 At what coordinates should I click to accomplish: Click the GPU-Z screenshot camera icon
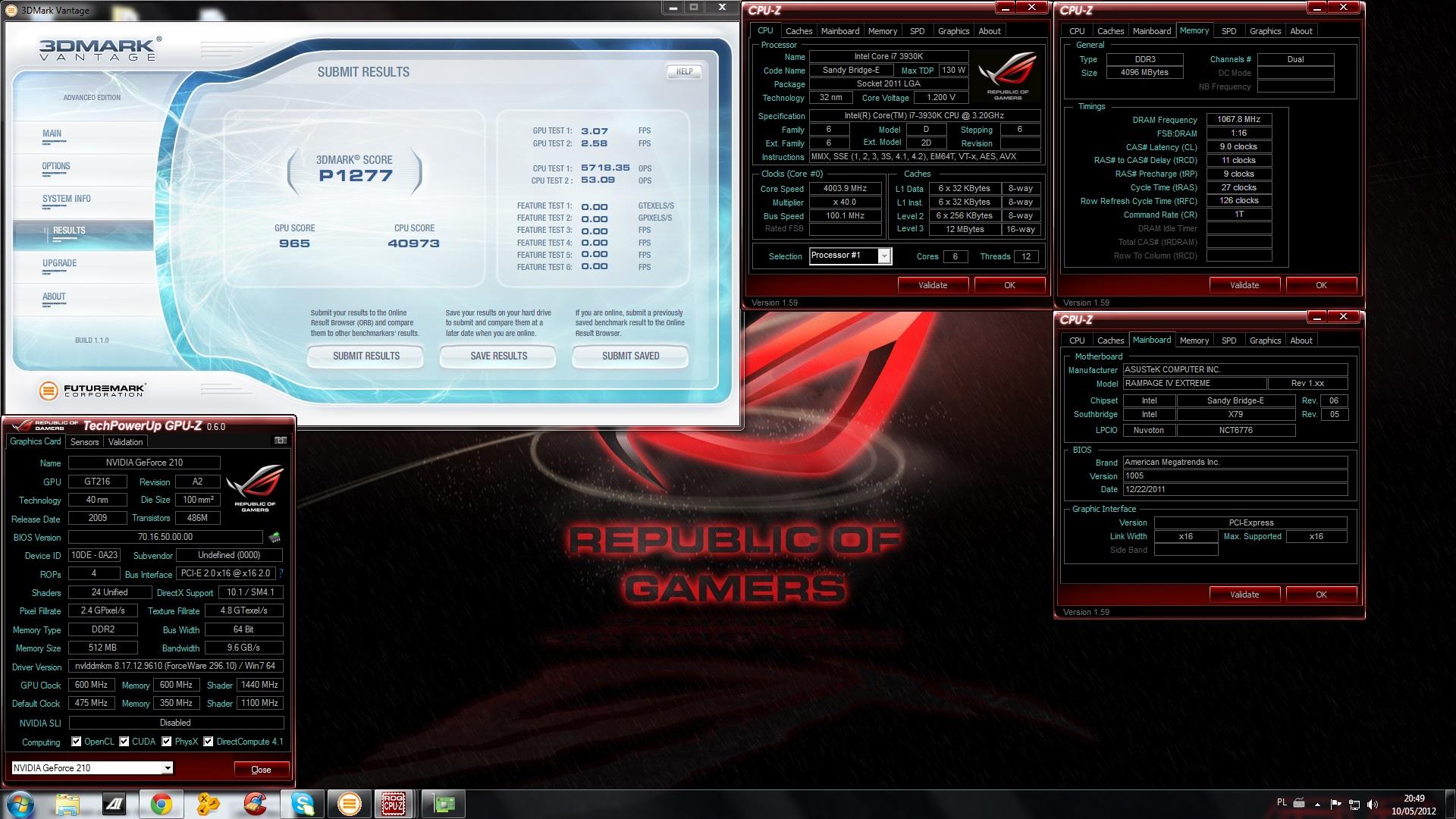coord(280,441)
